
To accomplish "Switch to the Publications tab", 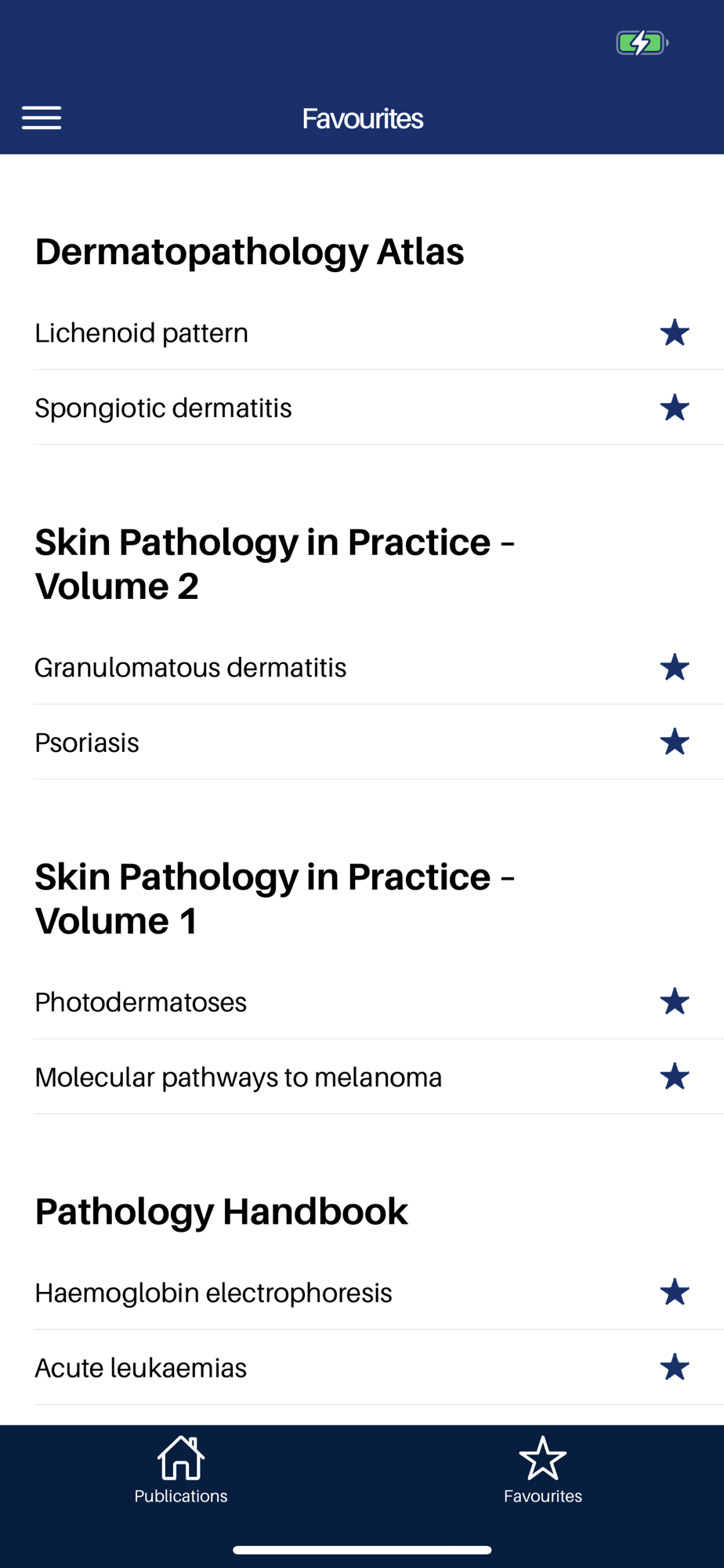I will coord(181,1470).
